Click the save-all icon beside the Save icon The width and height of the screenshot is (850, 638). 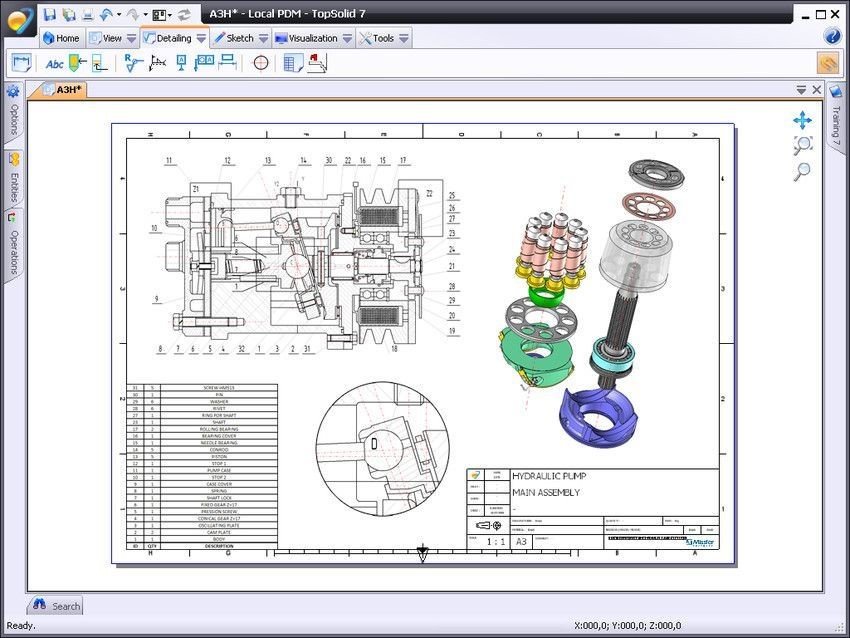pos(68,14)
